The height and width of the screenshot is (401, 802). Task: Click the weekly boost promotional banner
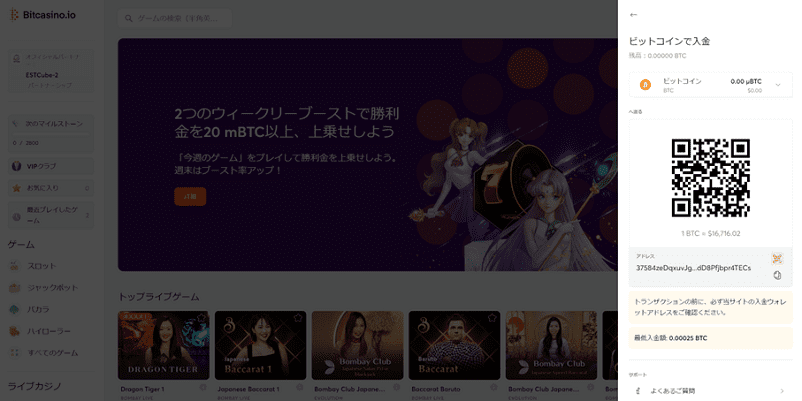point(368,154)
